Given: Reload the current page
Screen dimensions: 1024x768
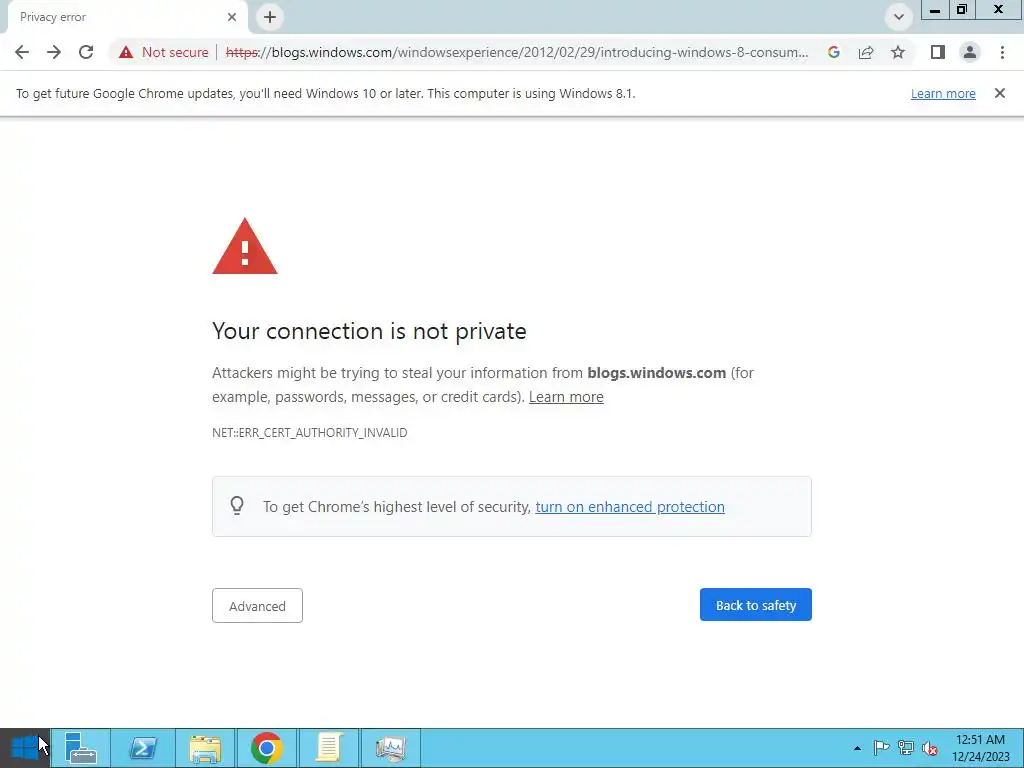Looking at the screenshot, I should click(86, 52).
